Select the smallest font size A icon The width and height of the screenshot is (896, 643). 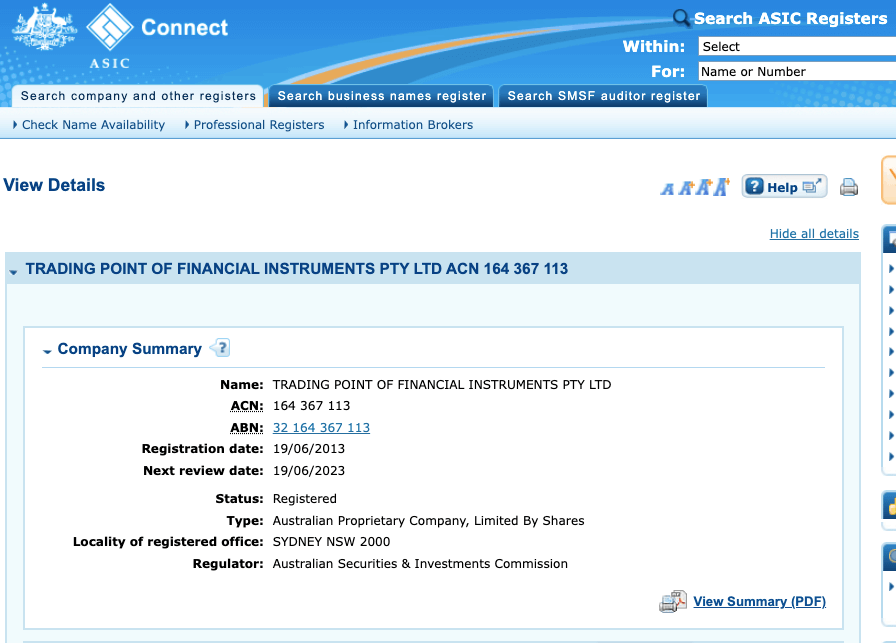click(667, 189)
